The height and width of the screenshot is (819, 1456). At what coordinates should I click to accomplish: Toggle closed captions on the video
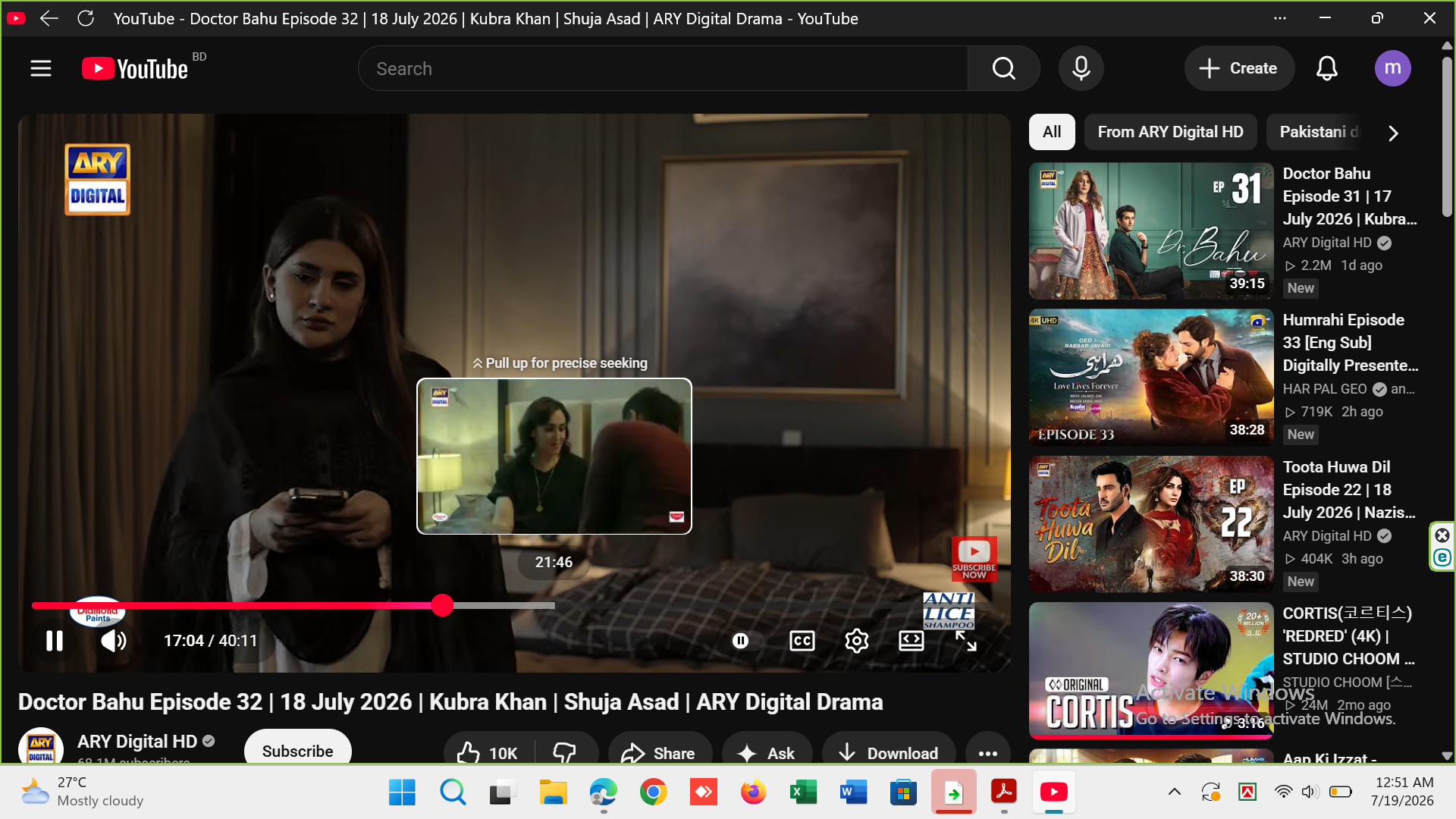point(802,641)
